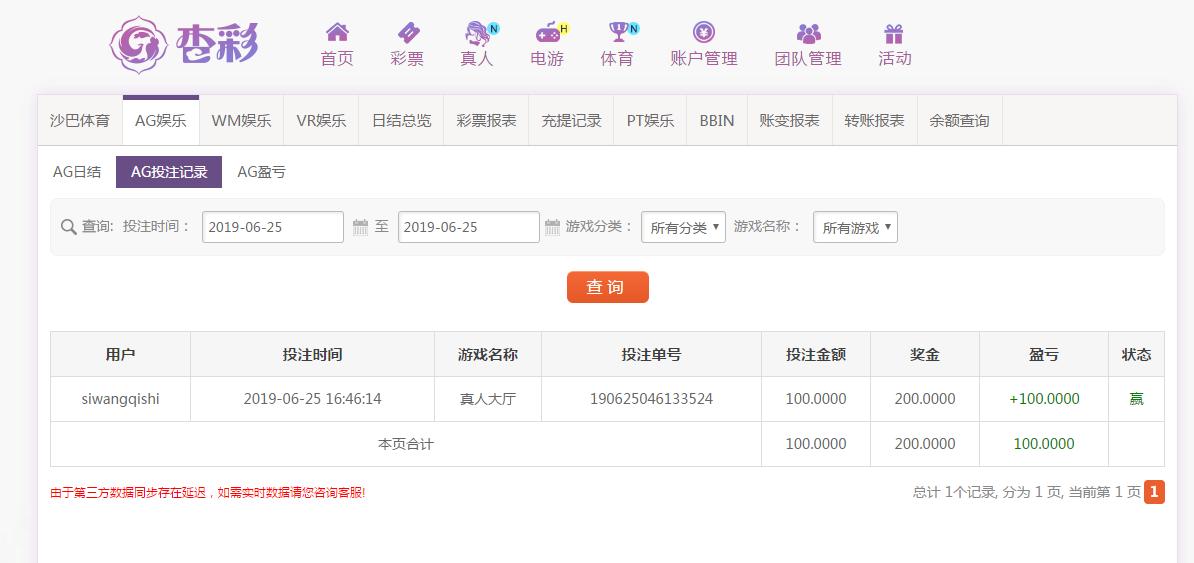Click calendar icon beside end date
The height and width of the screenshot is (563, 1194).
click(x=552, y=228)
